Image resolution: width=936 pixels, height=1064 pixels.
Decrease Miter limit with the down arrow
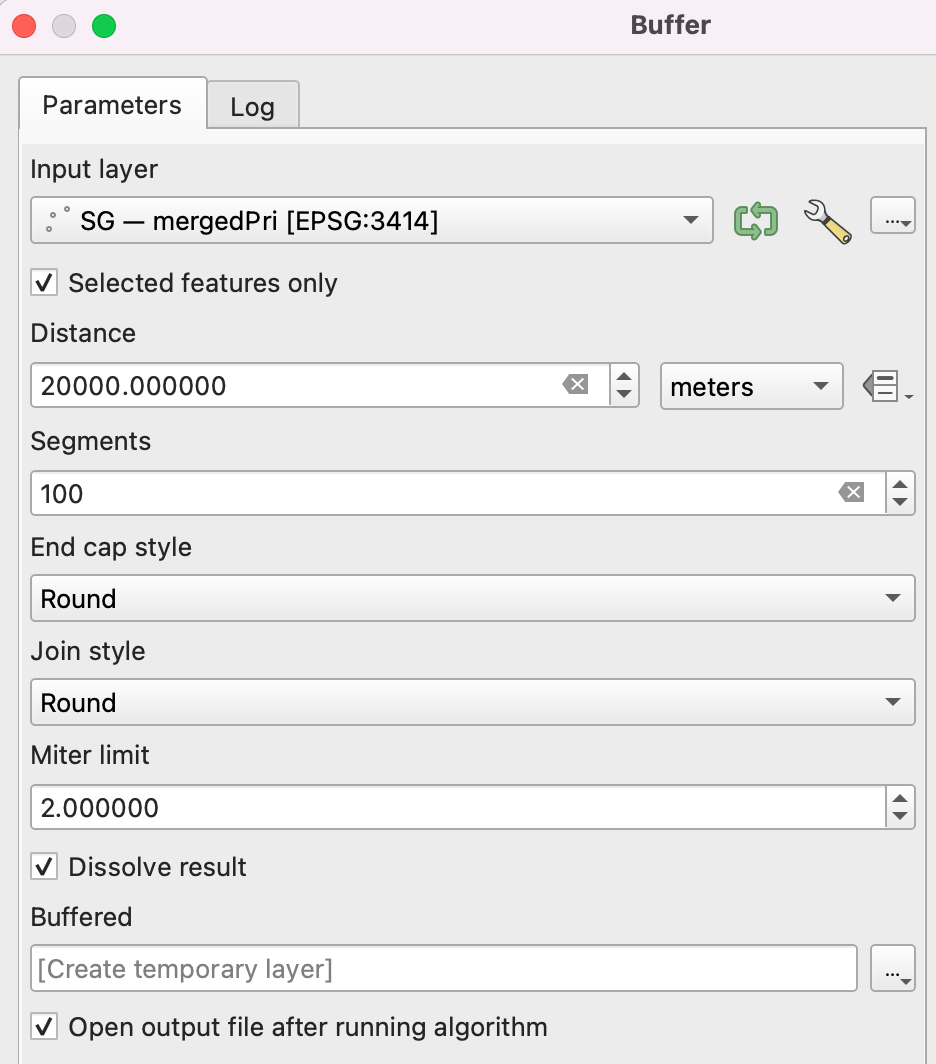900,817
